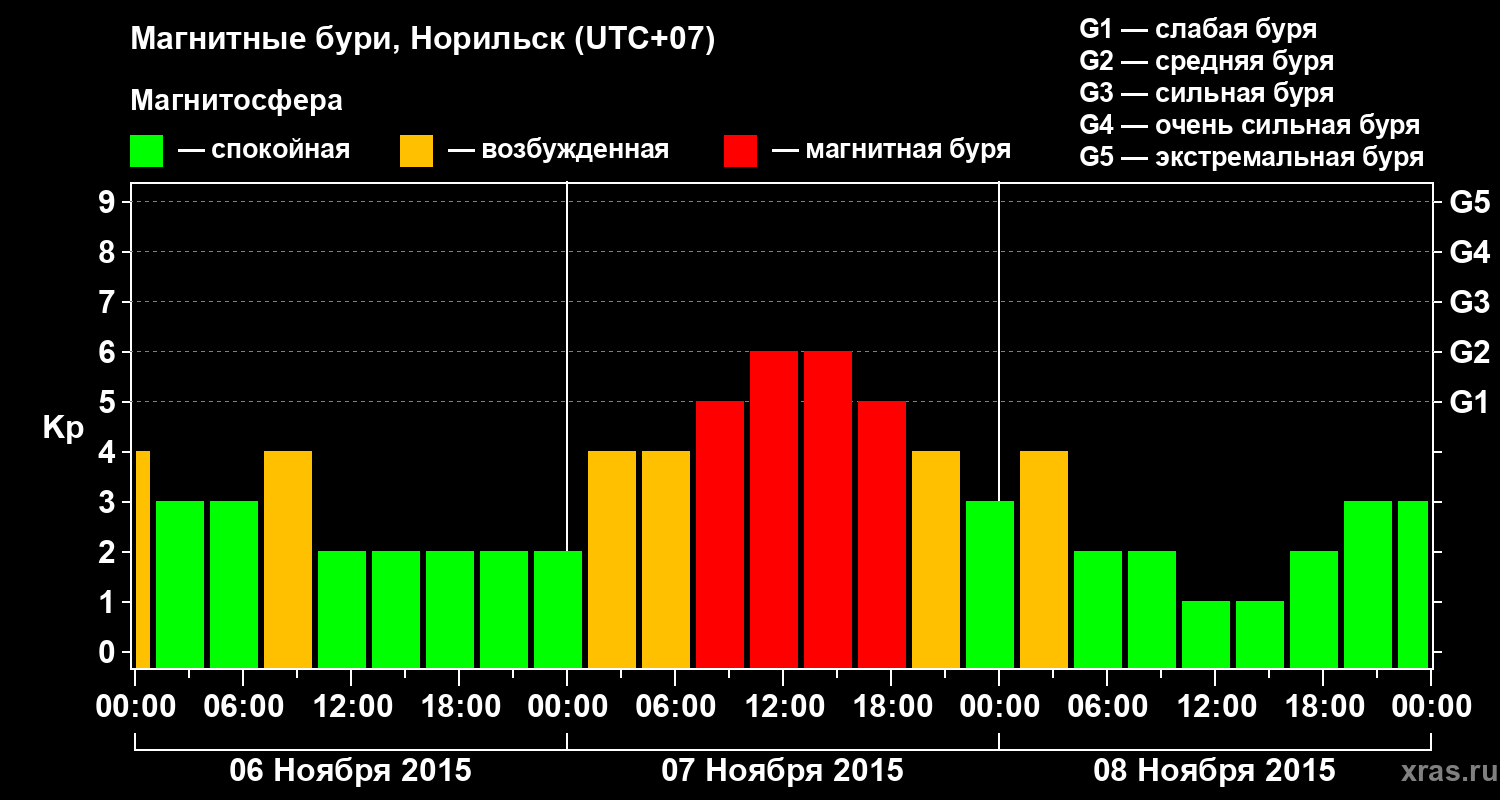Viewport: 1500px width, 800px height.
Task: Select the 'G4 — очень сильная буря' legend line
Action: tap(1250, 125)
